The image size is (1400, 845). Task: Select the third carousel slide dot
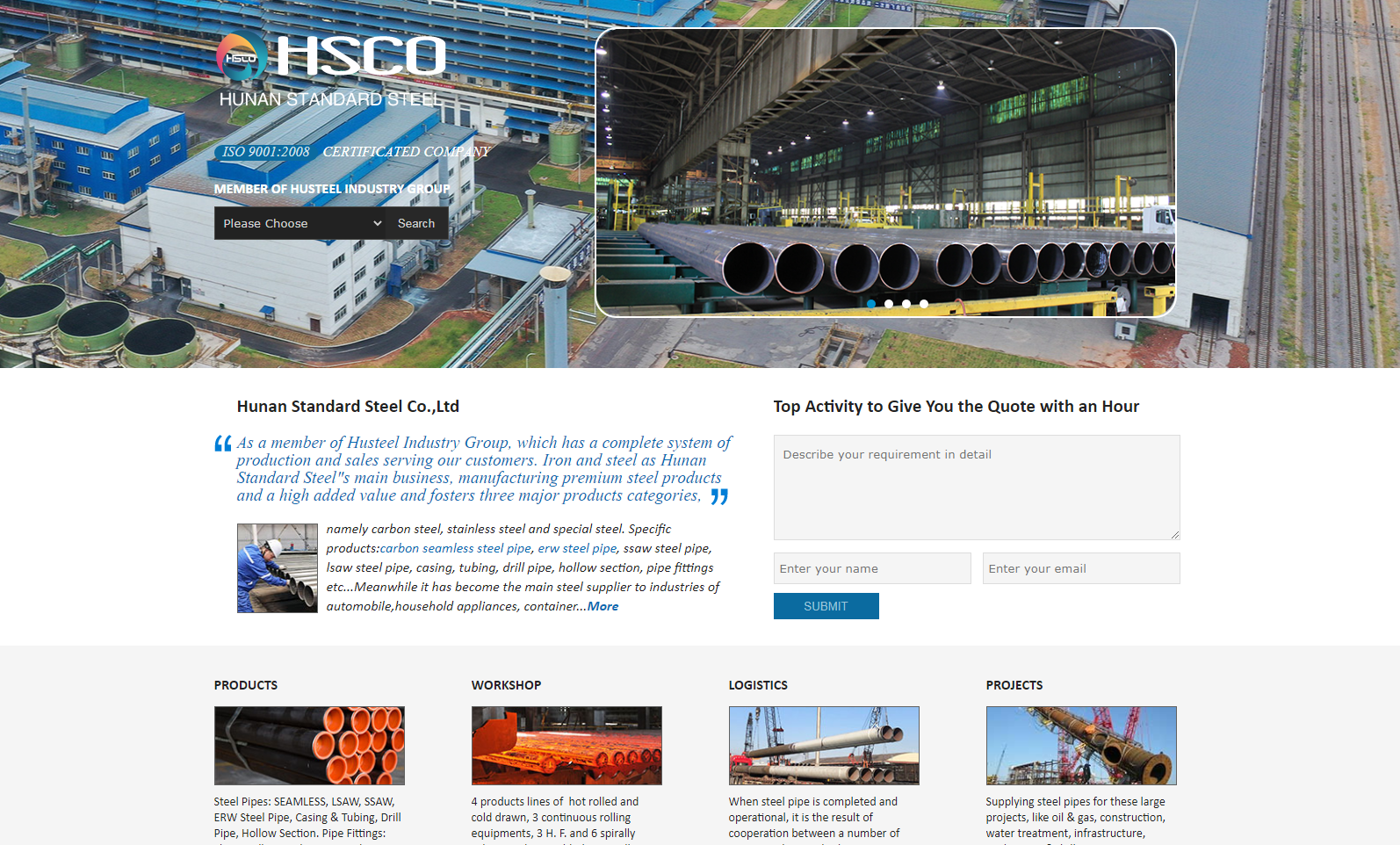coord(906,304)
